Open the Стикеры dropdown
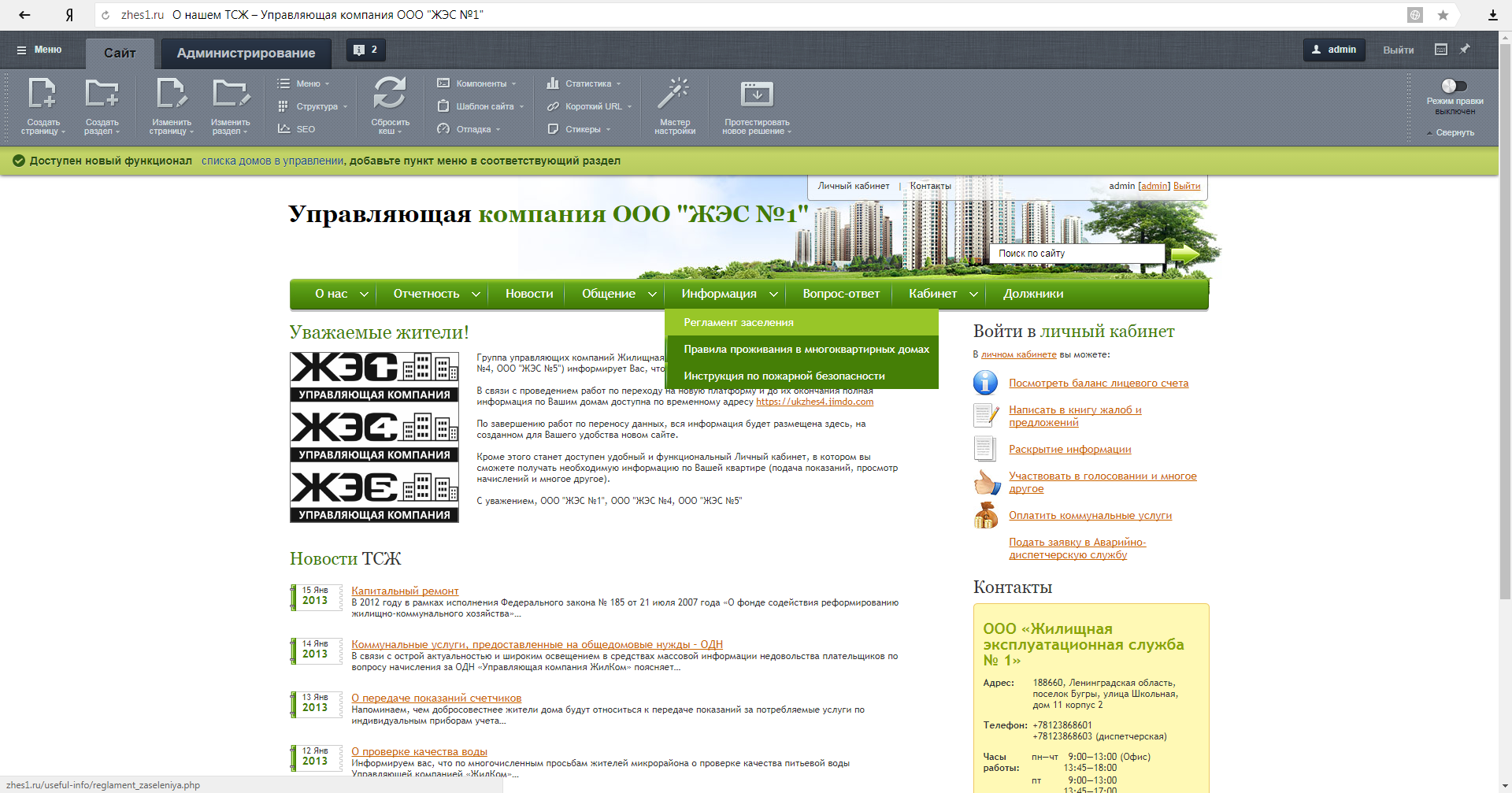 click(579, 129)
